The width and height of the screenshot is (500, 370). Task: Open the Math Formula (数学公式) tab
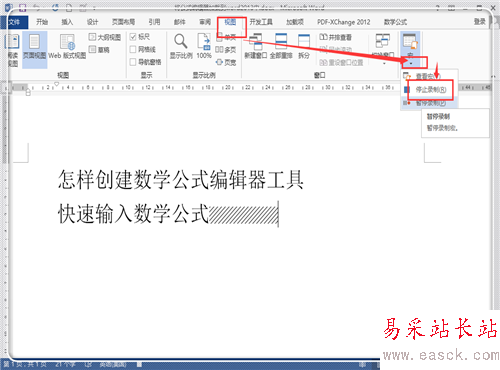395,22
